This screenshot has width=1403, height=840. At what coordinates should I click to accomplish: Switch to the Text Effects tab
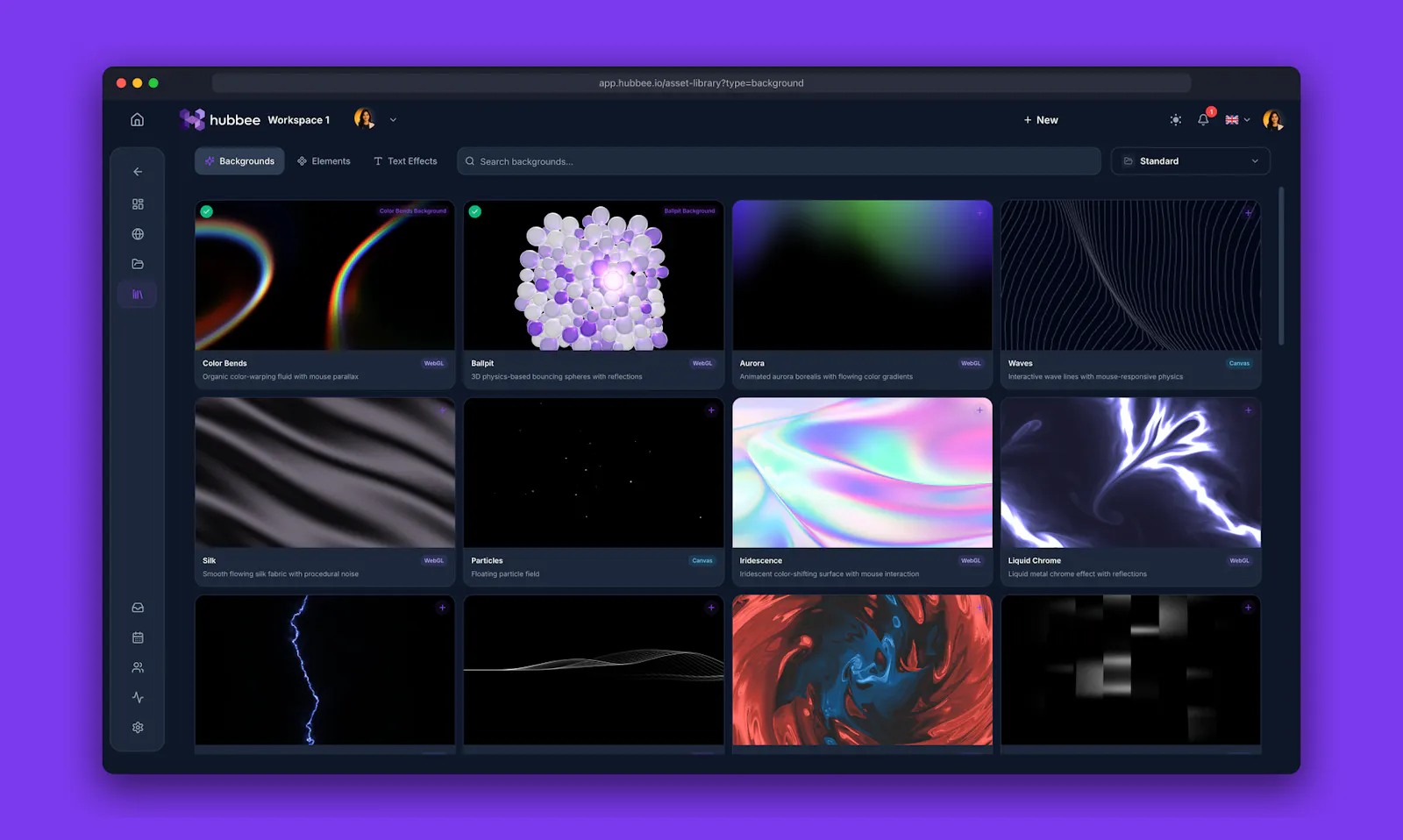[x=405, y=161]
